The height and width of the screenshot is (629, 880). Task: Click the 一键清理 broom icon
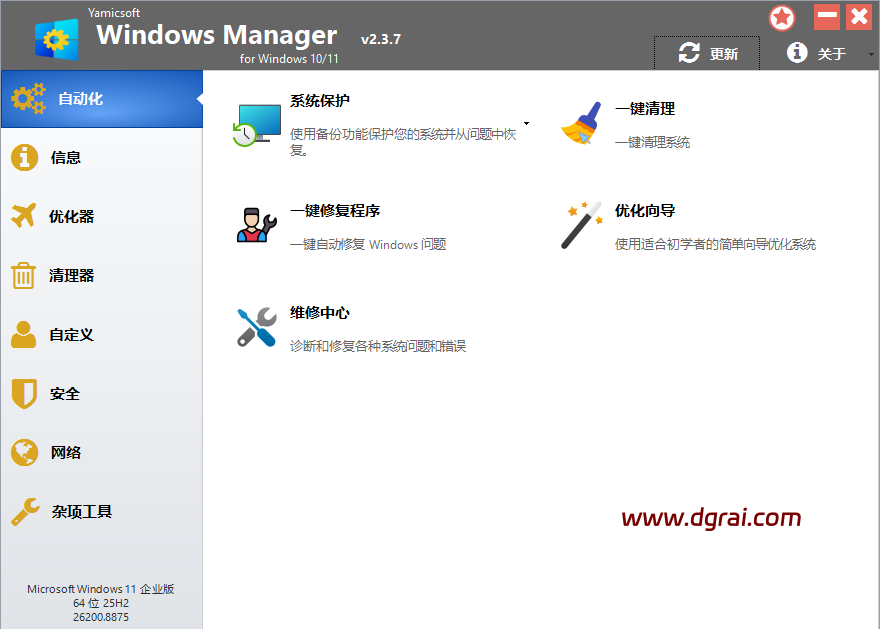[x=581, y=123]
